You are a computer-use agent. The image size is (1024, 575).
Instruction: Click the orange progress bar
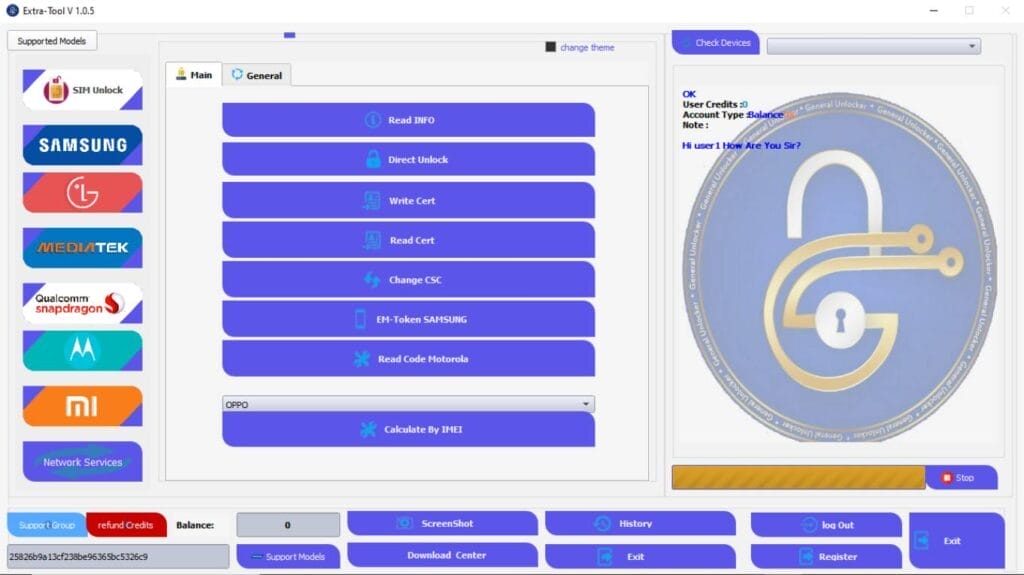click(798, 478)
